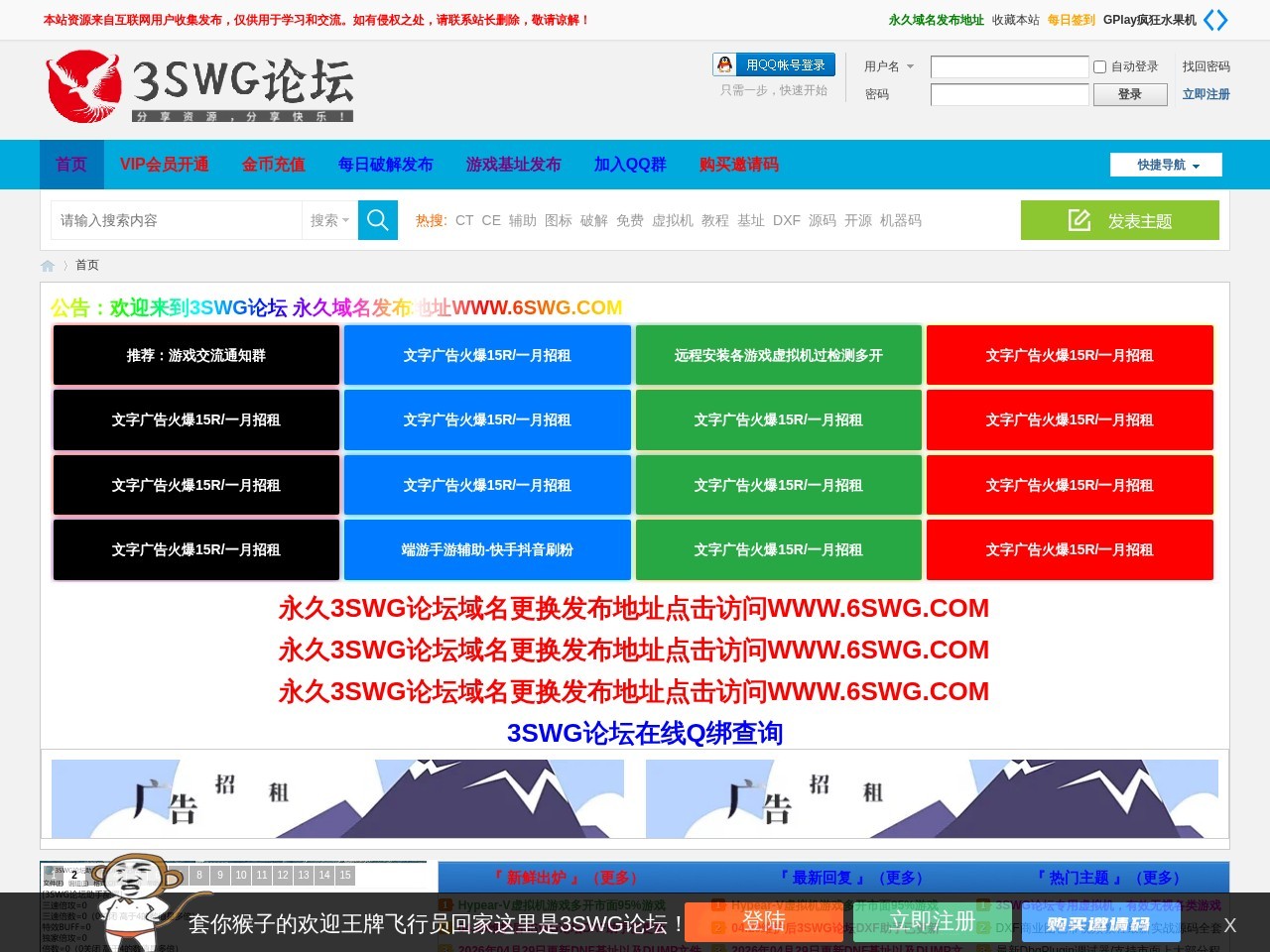Click the 3SWG论坛 logo
Screen dimensions: 1270x952
click(x=199, y=87)
